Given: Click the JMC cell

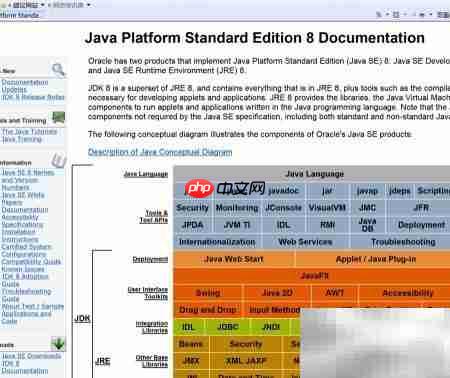Looking at the screenshot, I should point(367,208).
